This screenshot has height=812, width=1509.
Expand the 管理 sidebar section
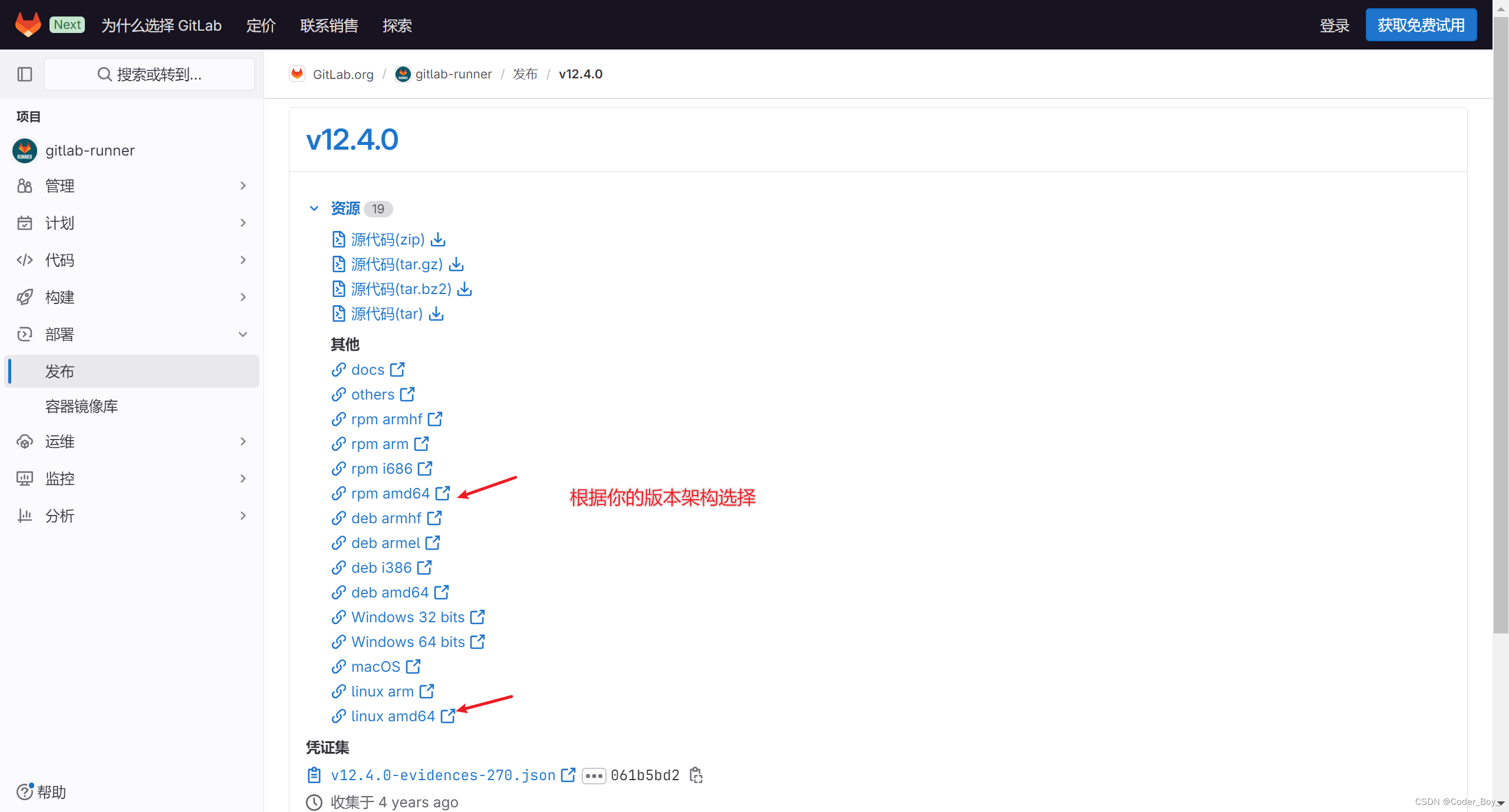pos(131,186)
